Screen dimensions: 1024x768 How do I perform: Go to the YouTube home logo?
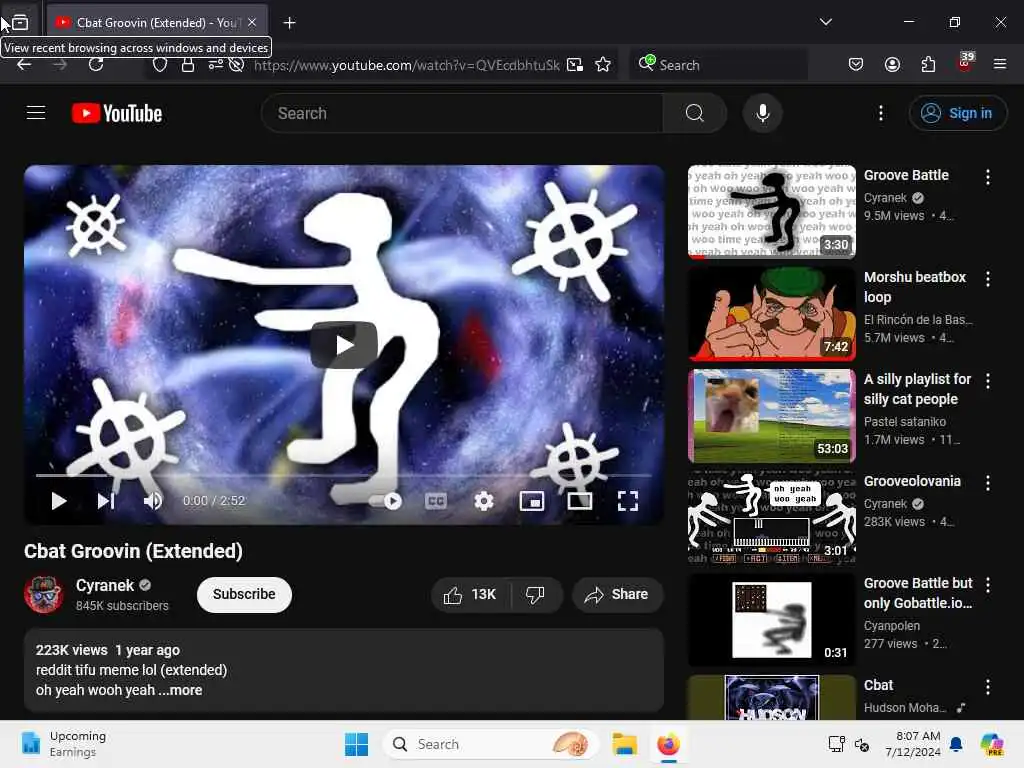tap(117, 114)
